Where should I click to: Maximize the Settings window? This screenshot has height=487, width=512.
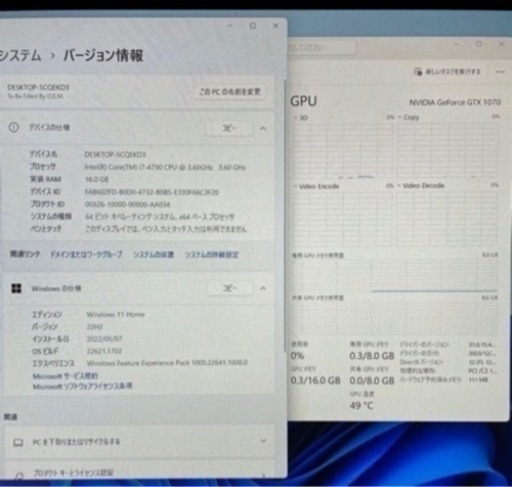(253, 26)
